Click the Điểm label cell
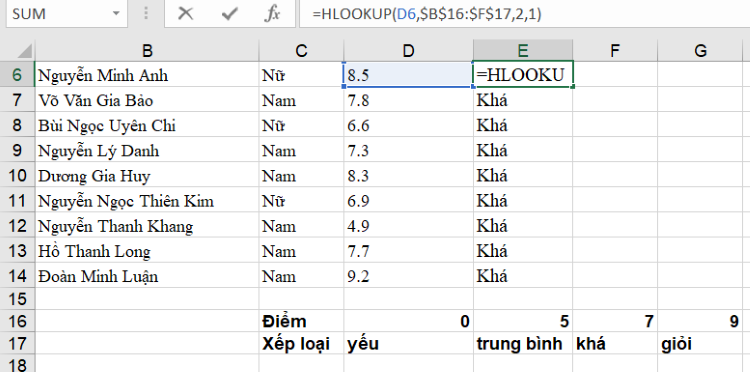Screen dimensions: 750x372 (301, 321)
